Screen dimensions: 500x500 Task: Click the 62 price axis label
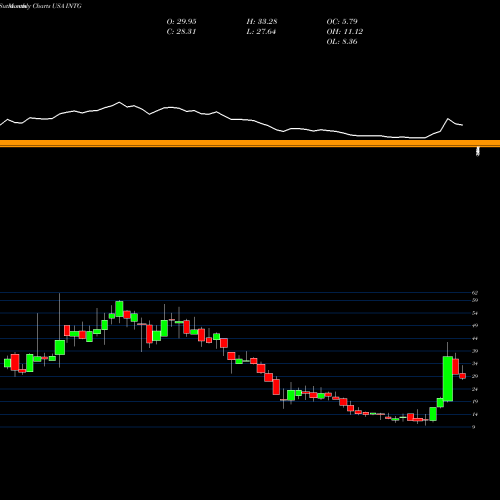[x=475, y=293]
